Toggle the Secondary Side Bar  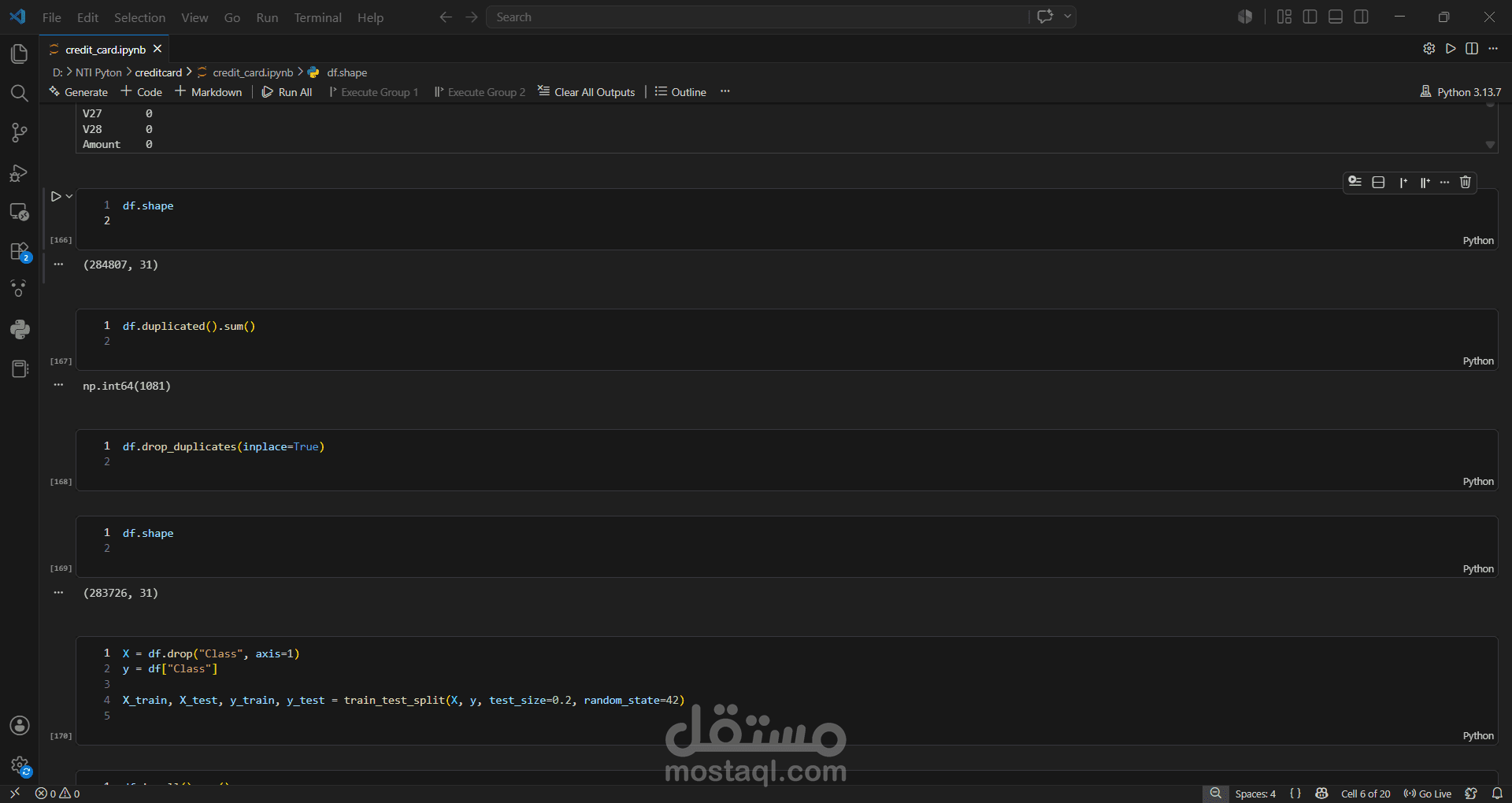(1362, 17)
